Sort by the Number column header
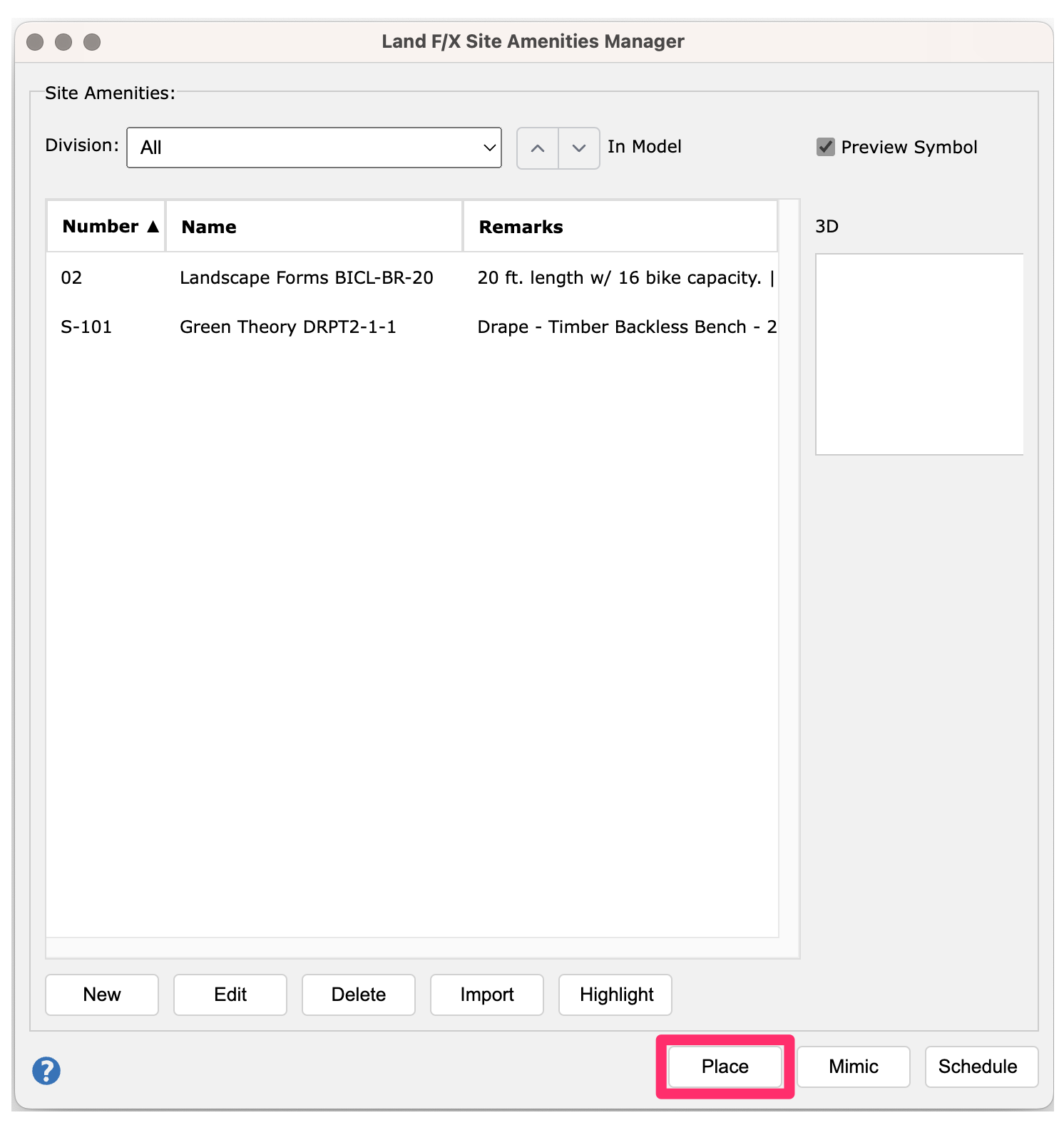The height and width of the screenshot is (1130, 1064). click(x=107, y=227)
